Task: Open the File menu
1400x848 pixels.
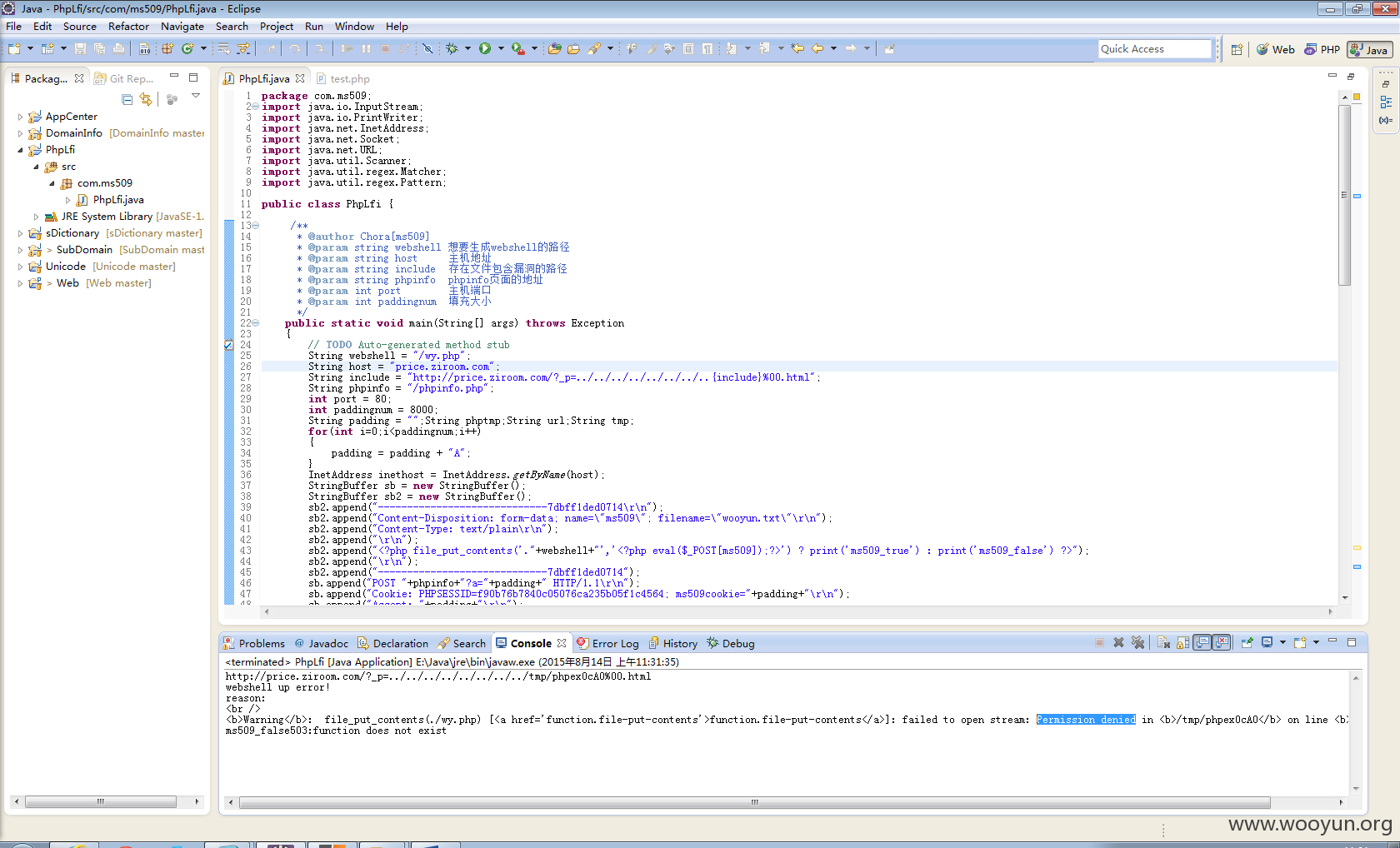Action: [14, 27]
